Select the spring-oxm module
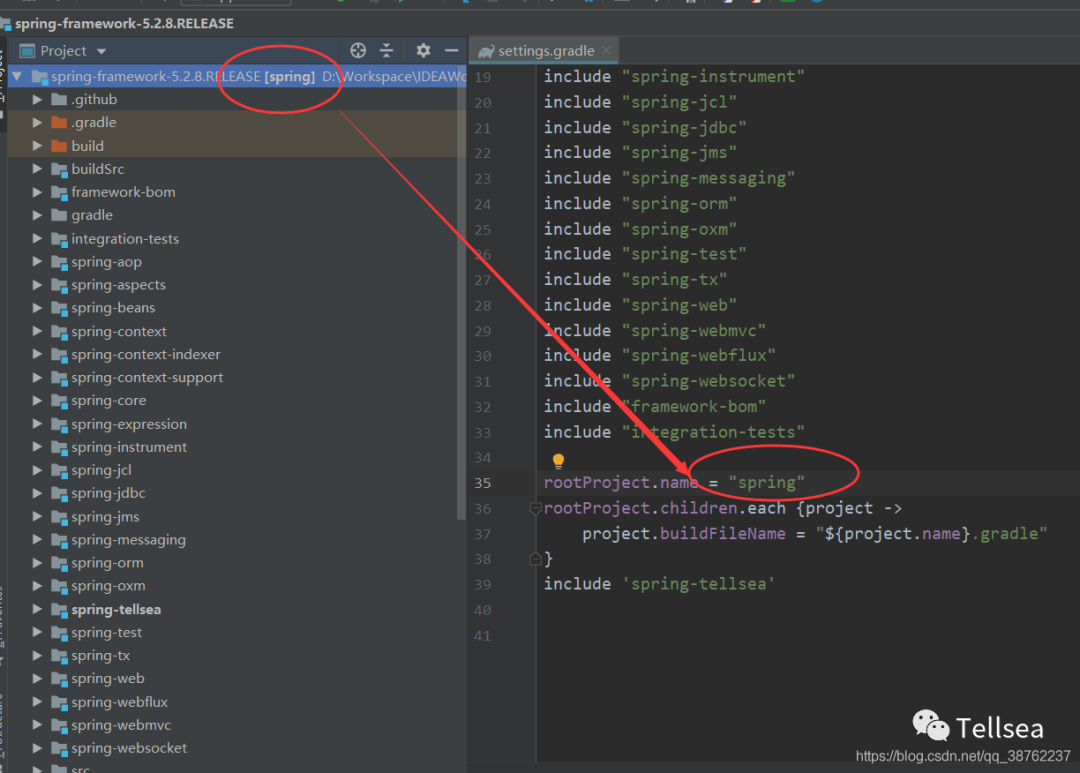Screen dimensions: 1080x773 click(108, 586)
